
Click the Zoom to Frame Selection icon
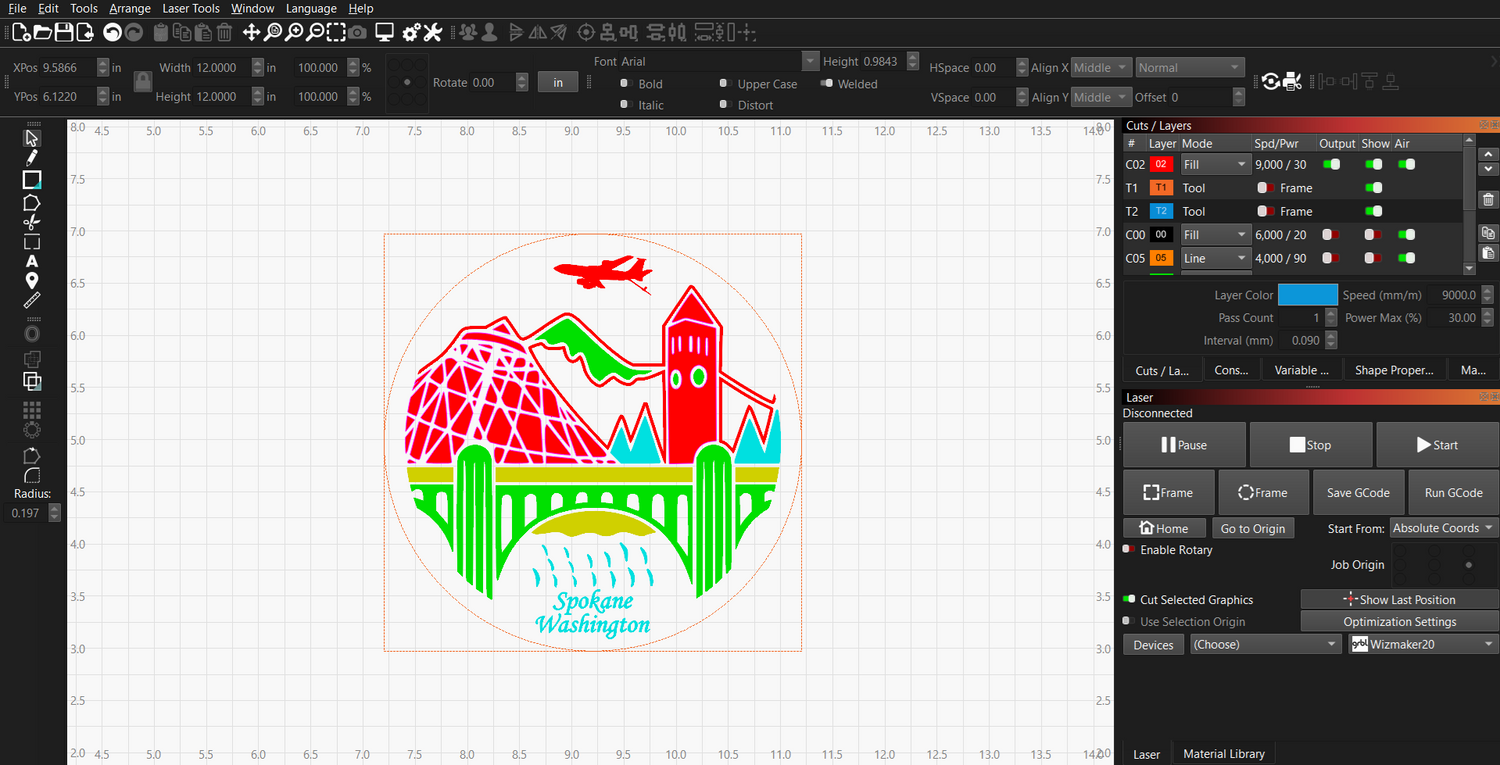click(x=336, y=33)
